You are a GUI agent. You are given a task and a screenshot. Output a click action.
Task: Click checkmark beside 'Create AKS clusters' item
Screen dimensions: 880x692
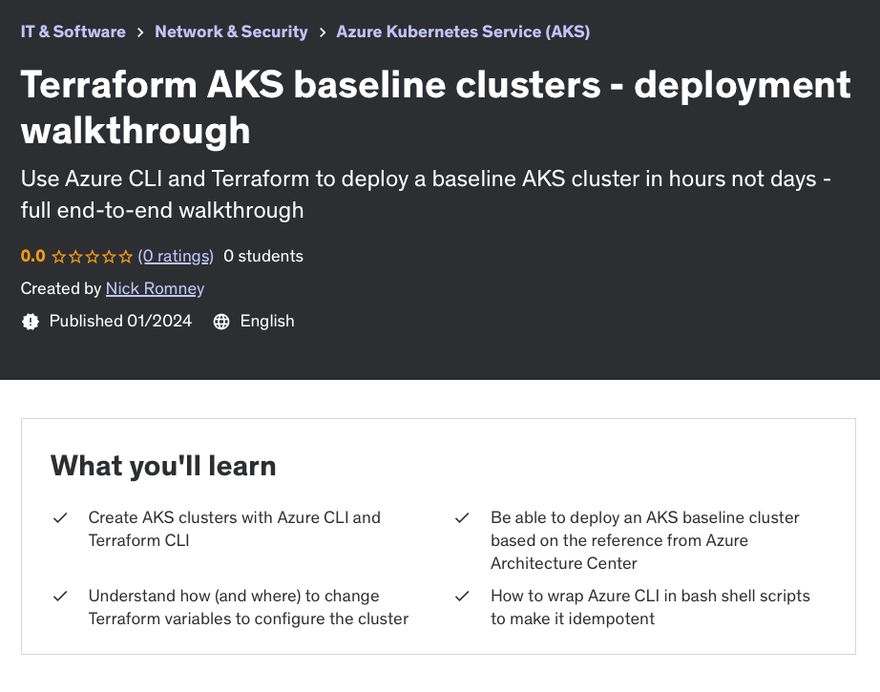[60, 518]
